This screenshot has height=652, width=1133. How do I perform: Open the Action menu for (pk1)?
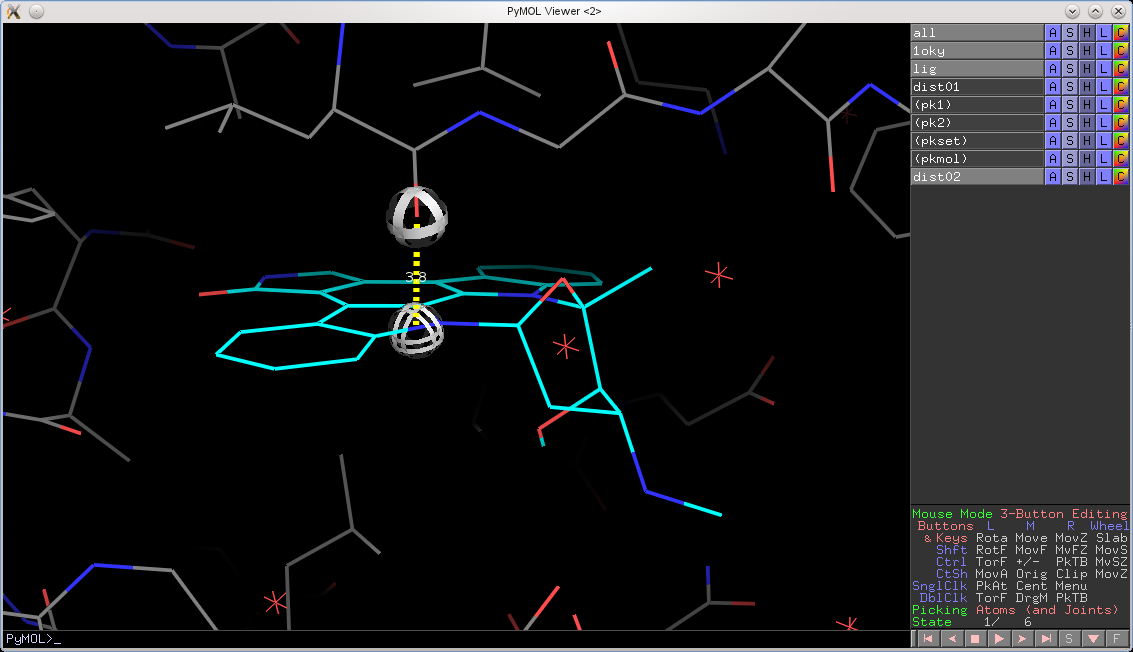tap(1052, 105)
